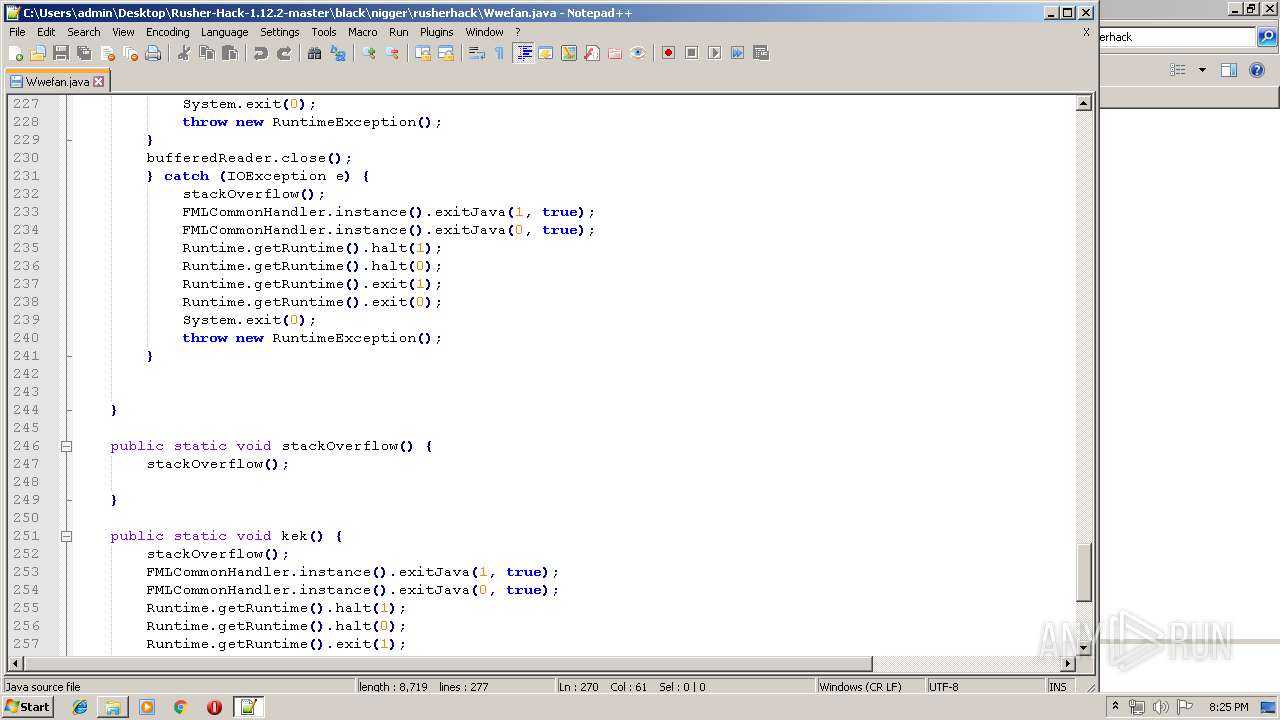The image size is (1280, 720).
Task: Click the Paste toolbar icon
Action: pos(230,53)
